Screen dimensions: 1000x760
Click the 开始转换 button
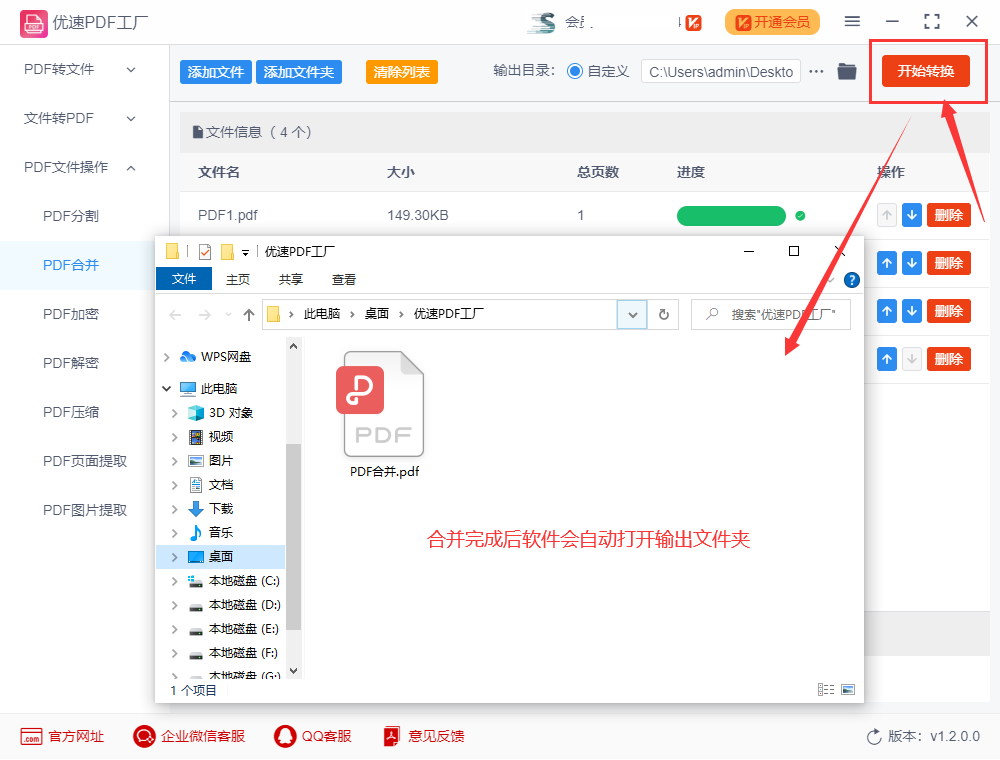click(x=926, y=71)
